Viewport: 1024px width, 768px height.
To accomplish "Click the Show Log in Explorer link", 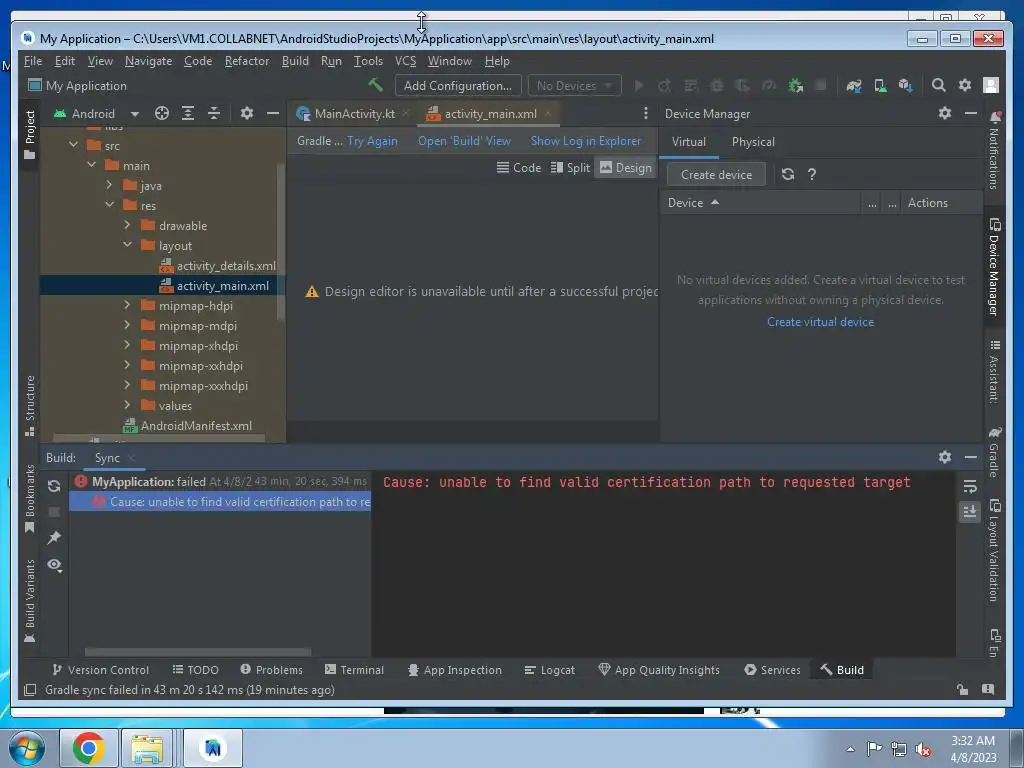I will pos(586,141).
